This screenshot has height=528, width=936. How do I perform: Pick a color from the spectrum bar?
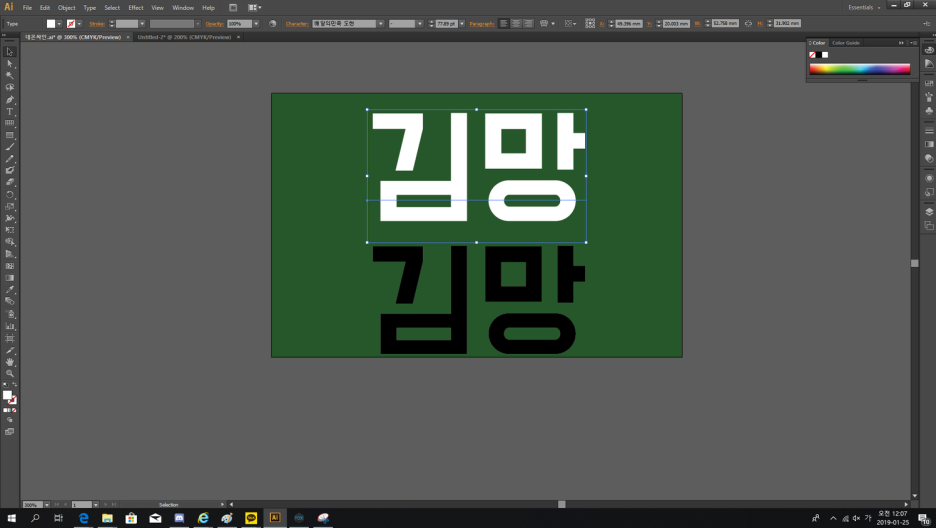[x=859, y=69]
